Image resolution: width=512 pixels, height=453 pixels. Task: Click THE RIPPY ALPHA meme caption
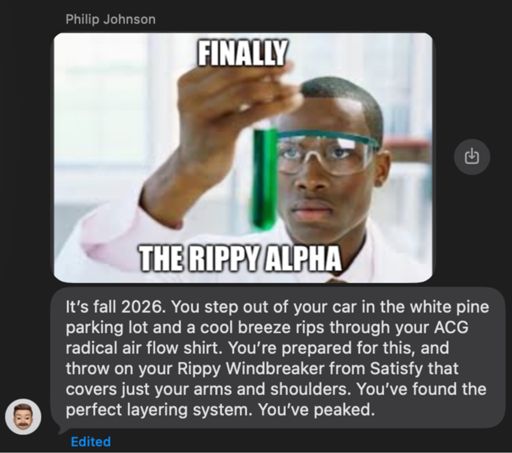(240, 259)
